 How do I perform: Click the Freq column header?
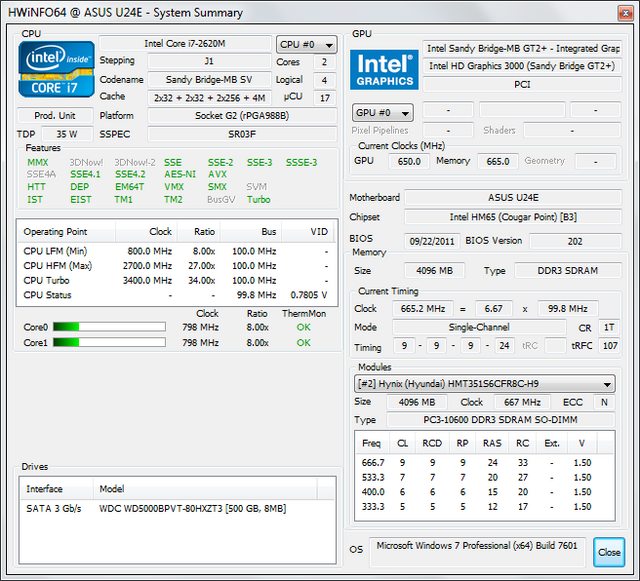click(372, 443)
